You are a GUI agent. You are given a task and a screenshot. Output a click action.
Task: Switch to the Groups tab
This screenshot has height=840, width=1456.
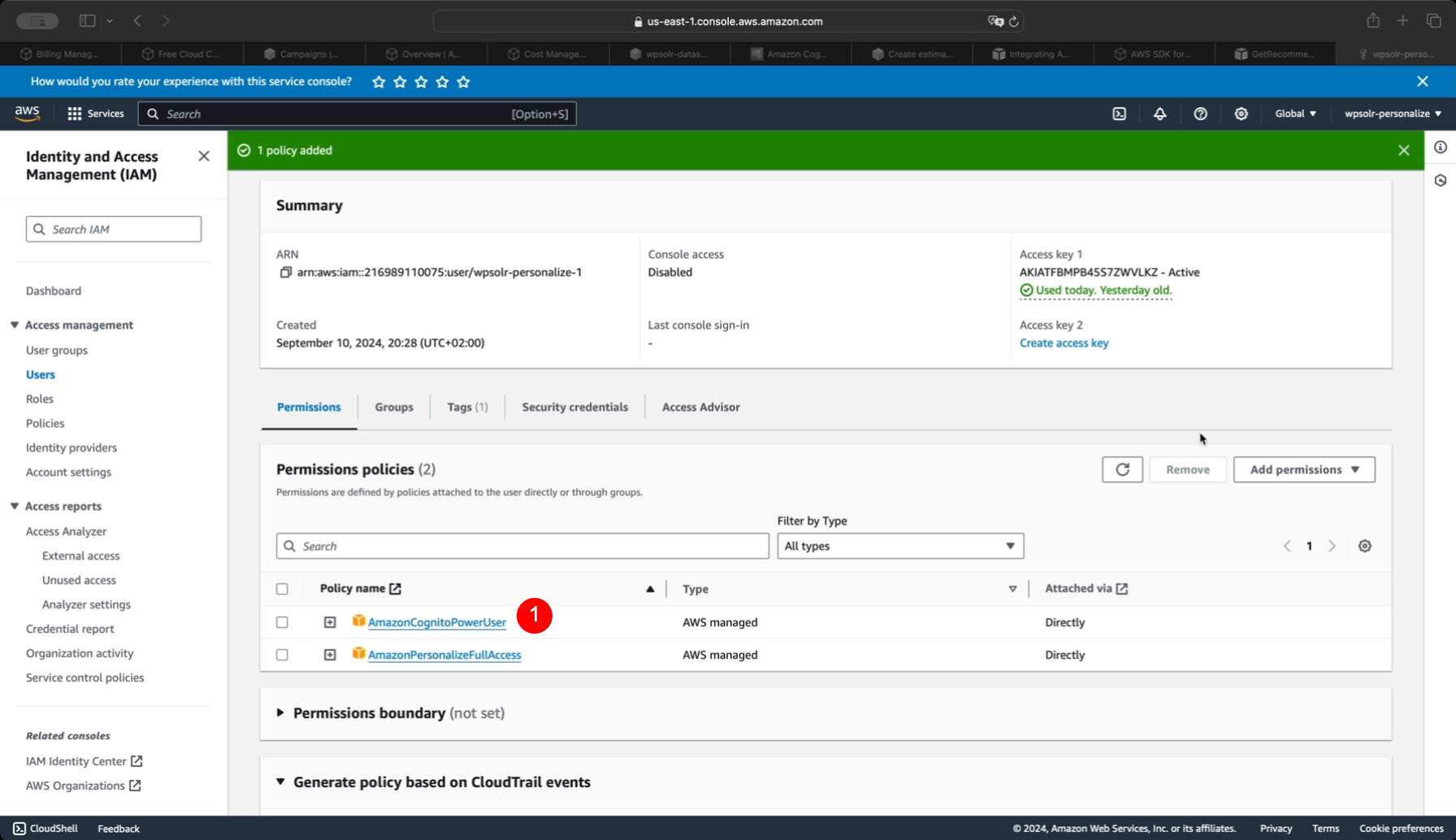tap(394, 407)
